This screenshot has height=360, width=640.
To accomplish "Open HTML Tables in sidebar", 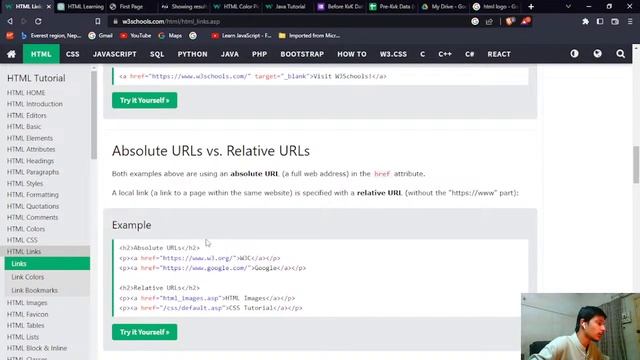I will 25,325.
